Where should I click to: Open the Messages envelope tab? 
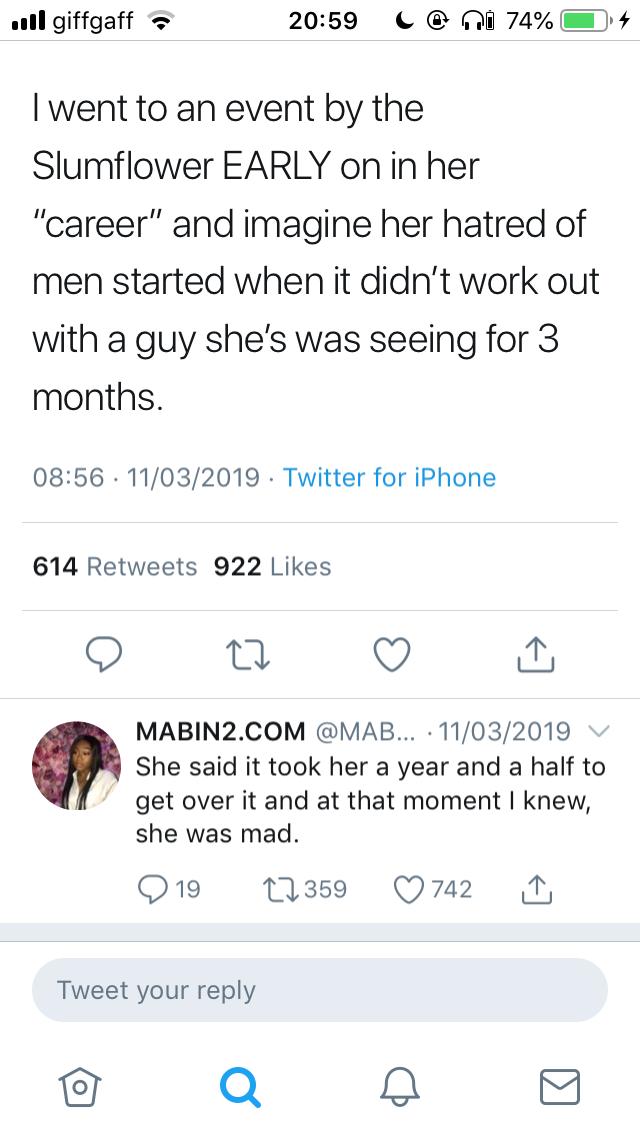click(x=559, y=1085)
